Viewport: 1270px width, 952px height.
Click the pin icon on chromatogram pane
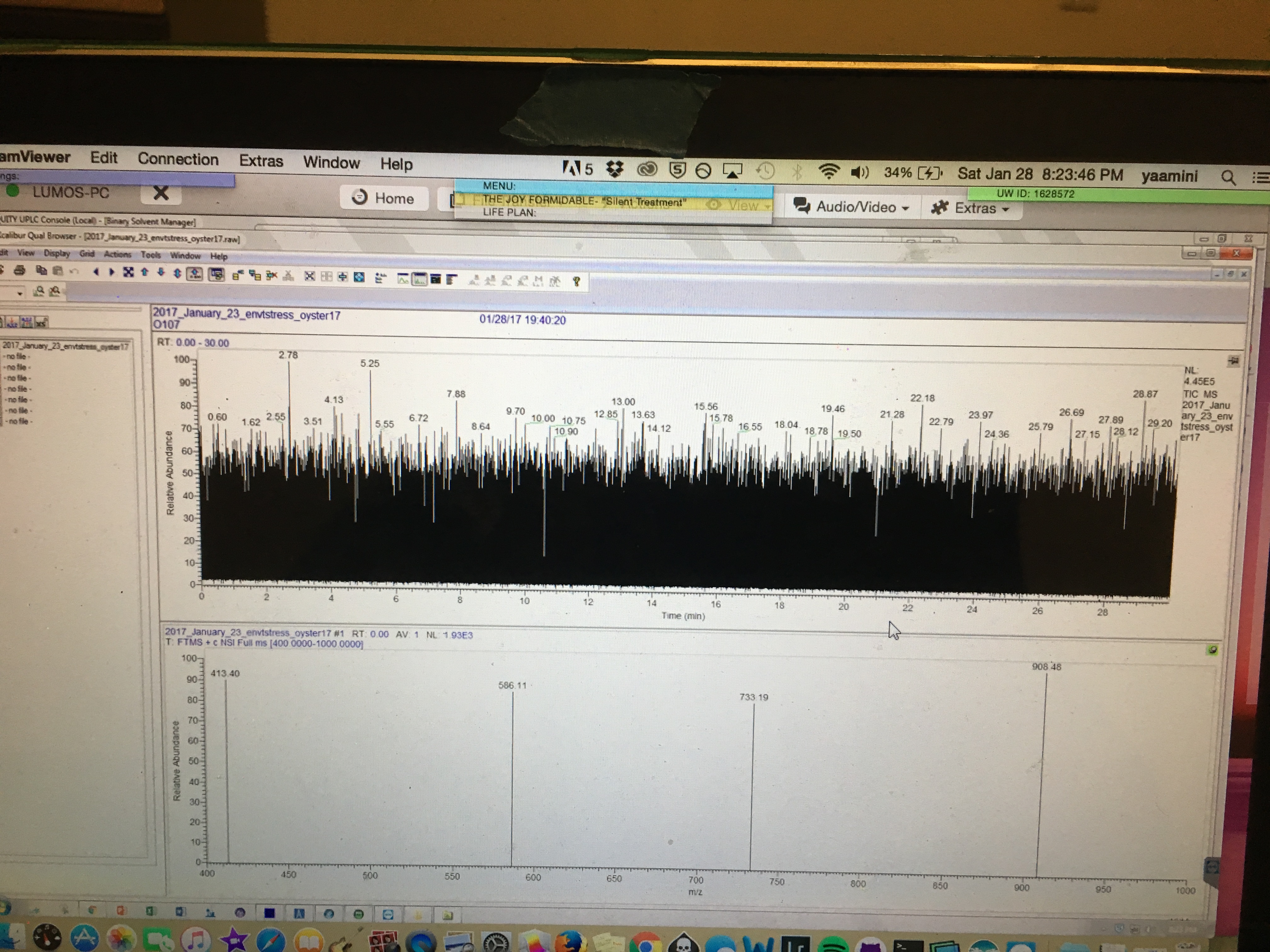[x=1233, y=361]
